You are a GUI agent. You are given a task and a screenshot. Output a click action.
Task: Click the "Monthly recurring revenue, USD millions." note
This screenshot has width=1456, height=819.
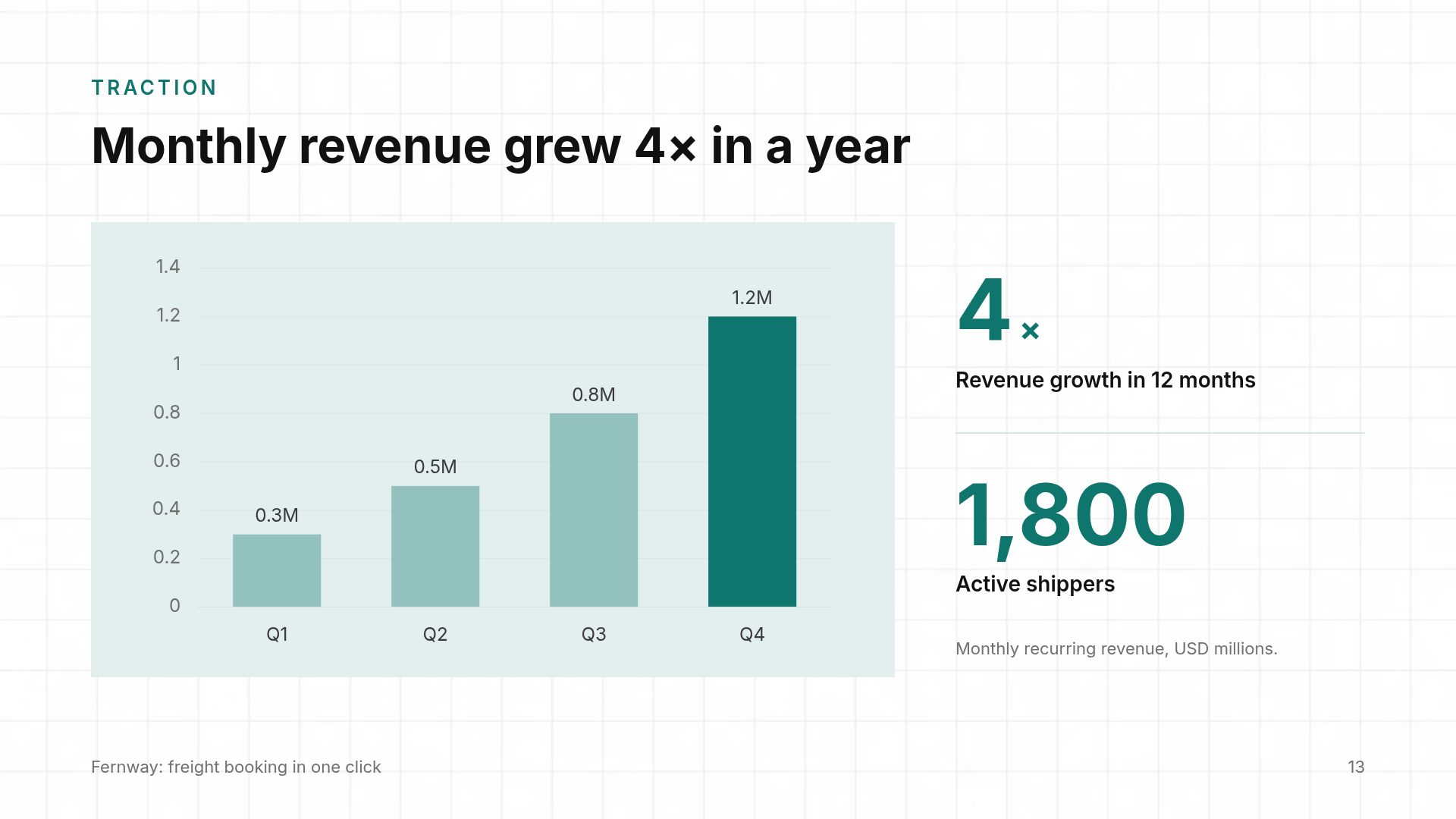[x=1116, y=648]
